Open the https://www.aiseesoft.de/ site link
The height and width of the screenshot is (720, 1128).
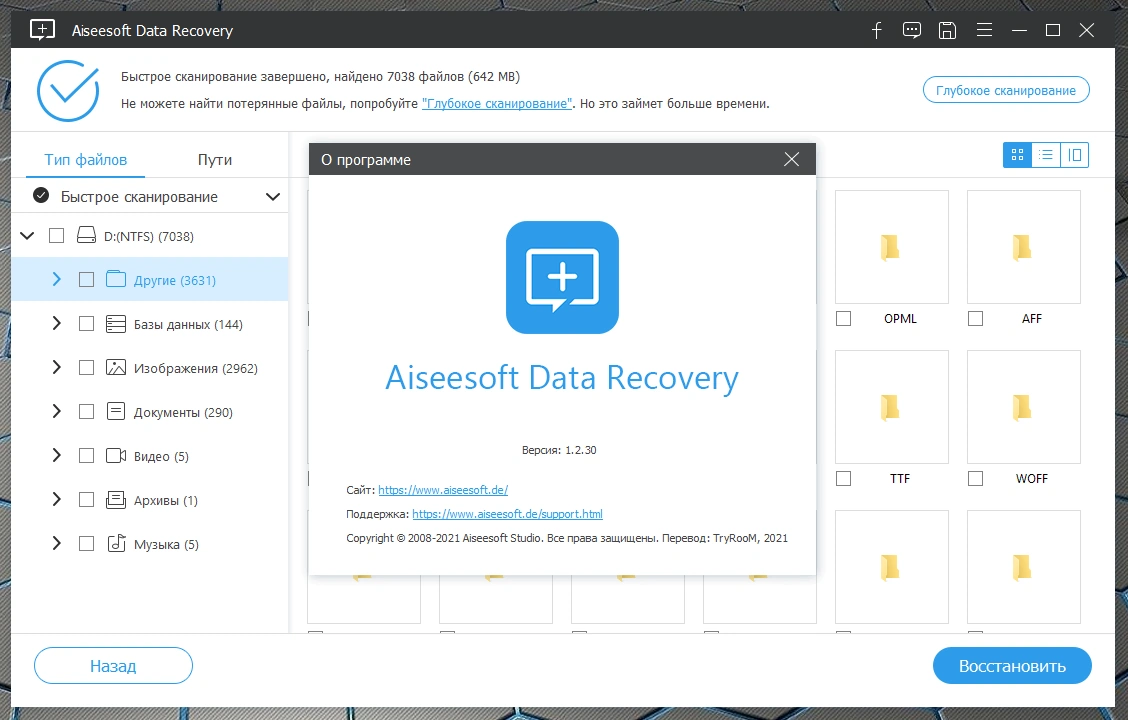(443, 490)
